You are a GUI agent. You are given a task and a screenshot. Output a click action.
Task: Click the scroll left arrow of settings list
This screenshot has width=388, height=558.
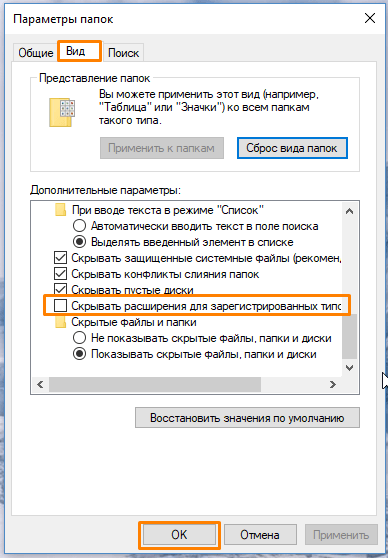(40, 384)
